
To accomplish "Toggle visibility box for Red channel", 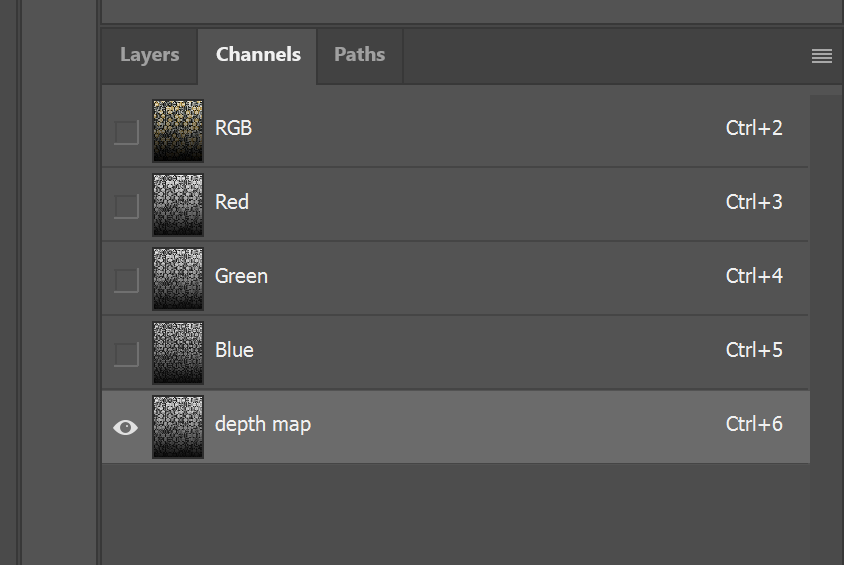I will 126,206.
